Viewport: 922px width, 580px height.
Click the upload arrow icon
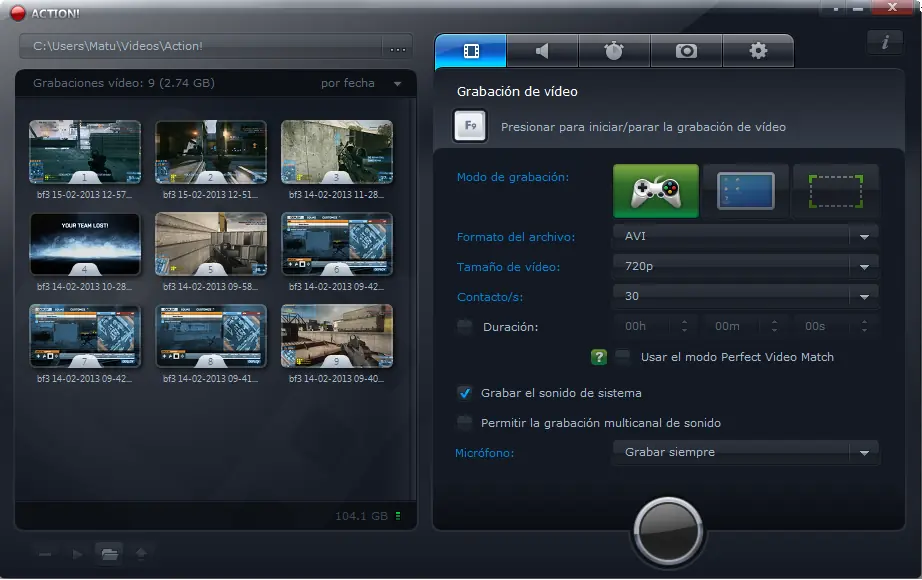click(x=141, y=554)
